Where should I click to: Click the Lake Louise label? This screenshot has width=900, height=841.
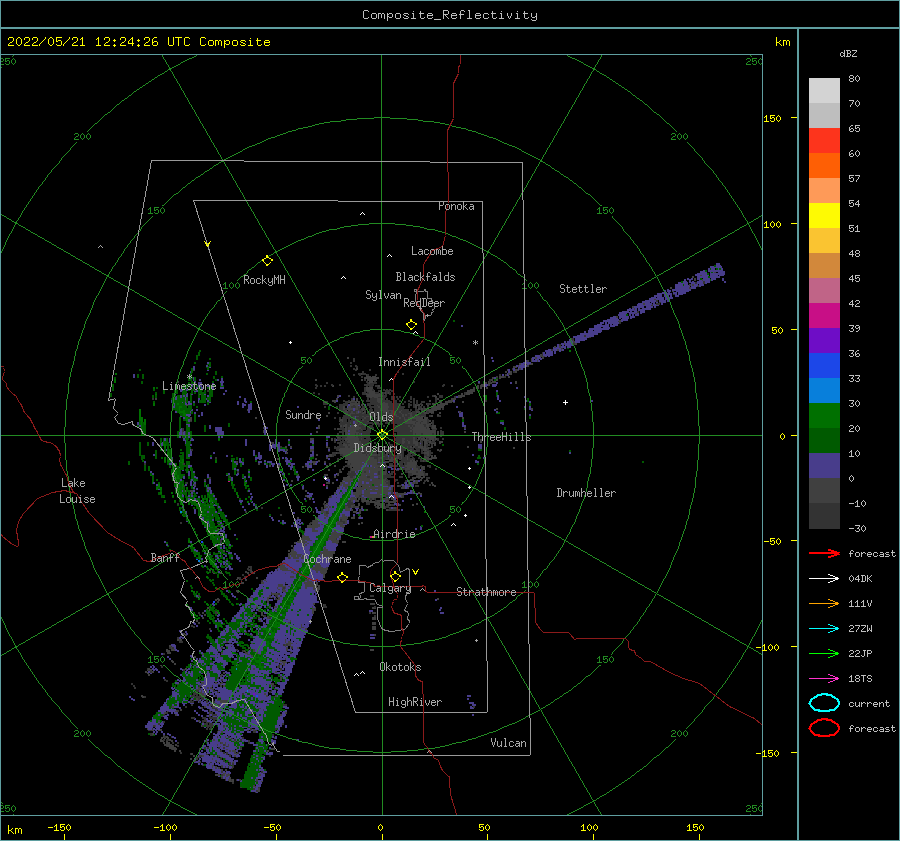coord(77,491)
